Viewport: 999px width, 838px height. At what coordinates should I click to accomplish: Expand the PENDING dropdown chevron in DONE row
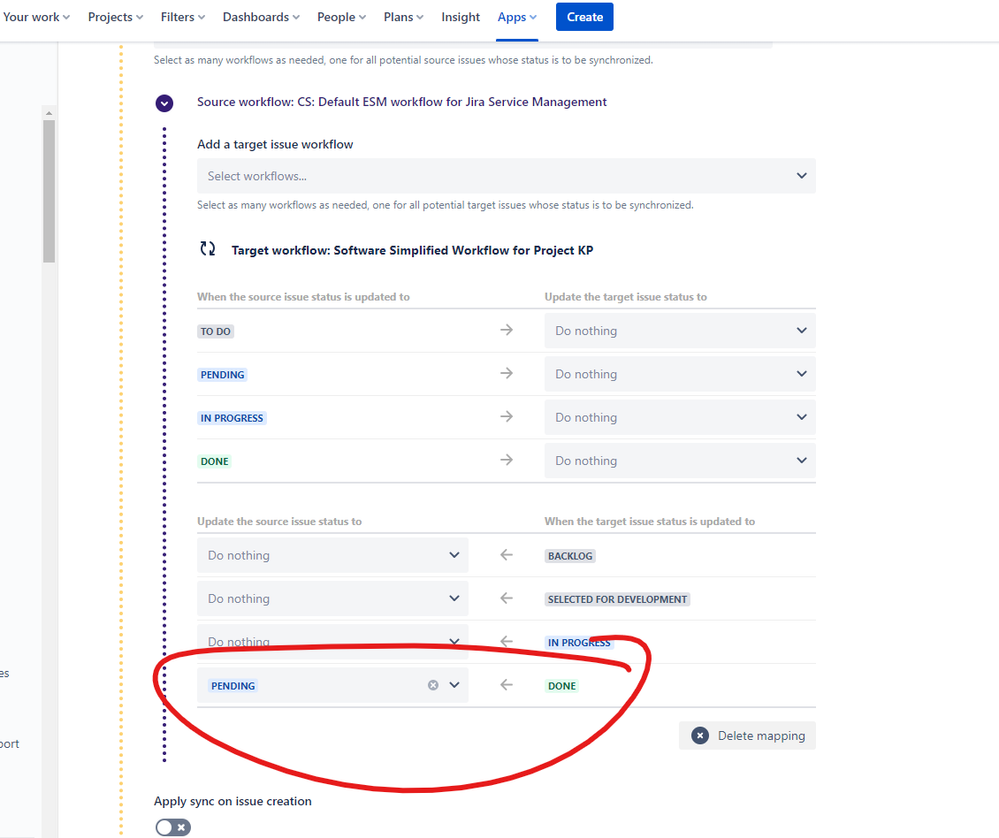point(454,685)
